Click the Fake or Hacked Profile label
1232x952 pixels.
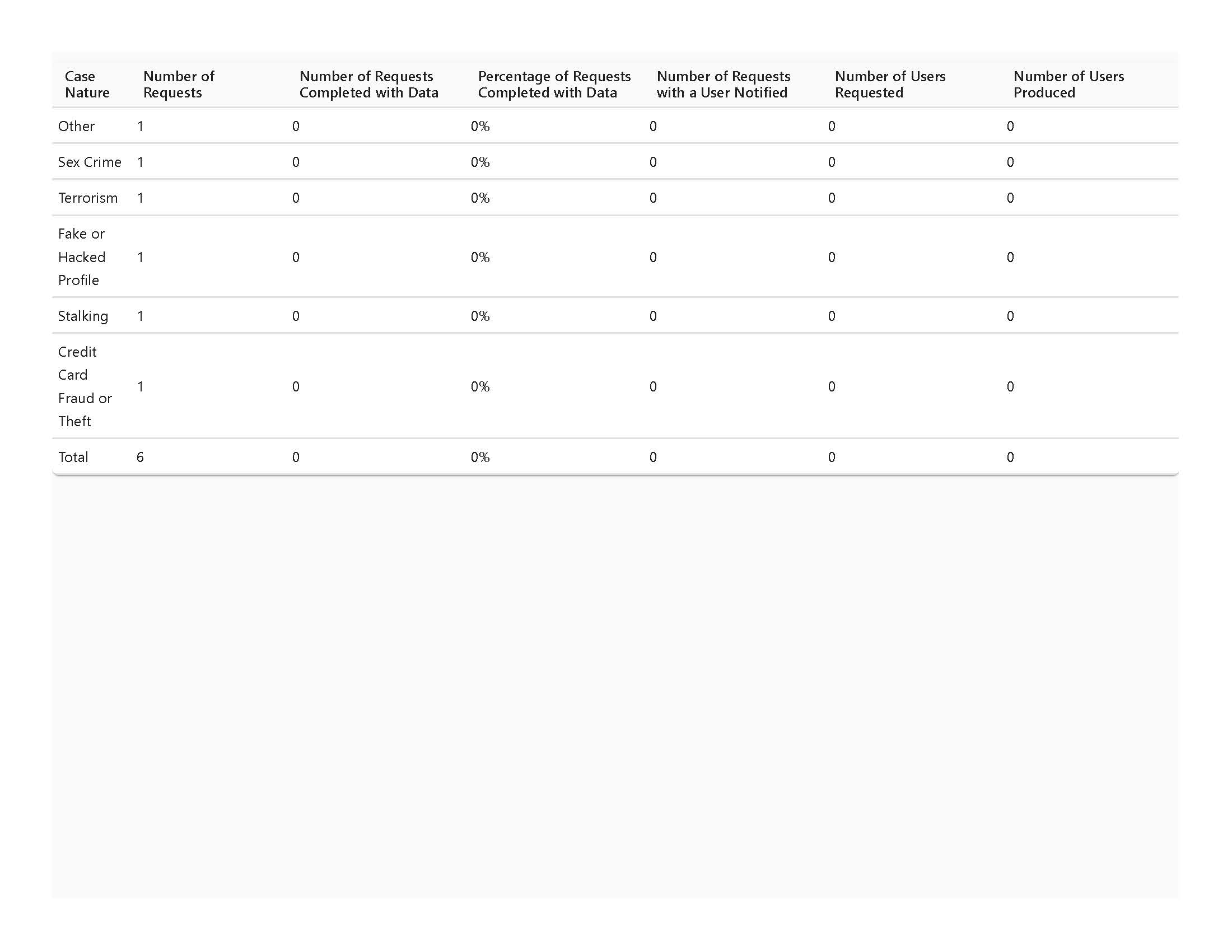coord(82,257)
